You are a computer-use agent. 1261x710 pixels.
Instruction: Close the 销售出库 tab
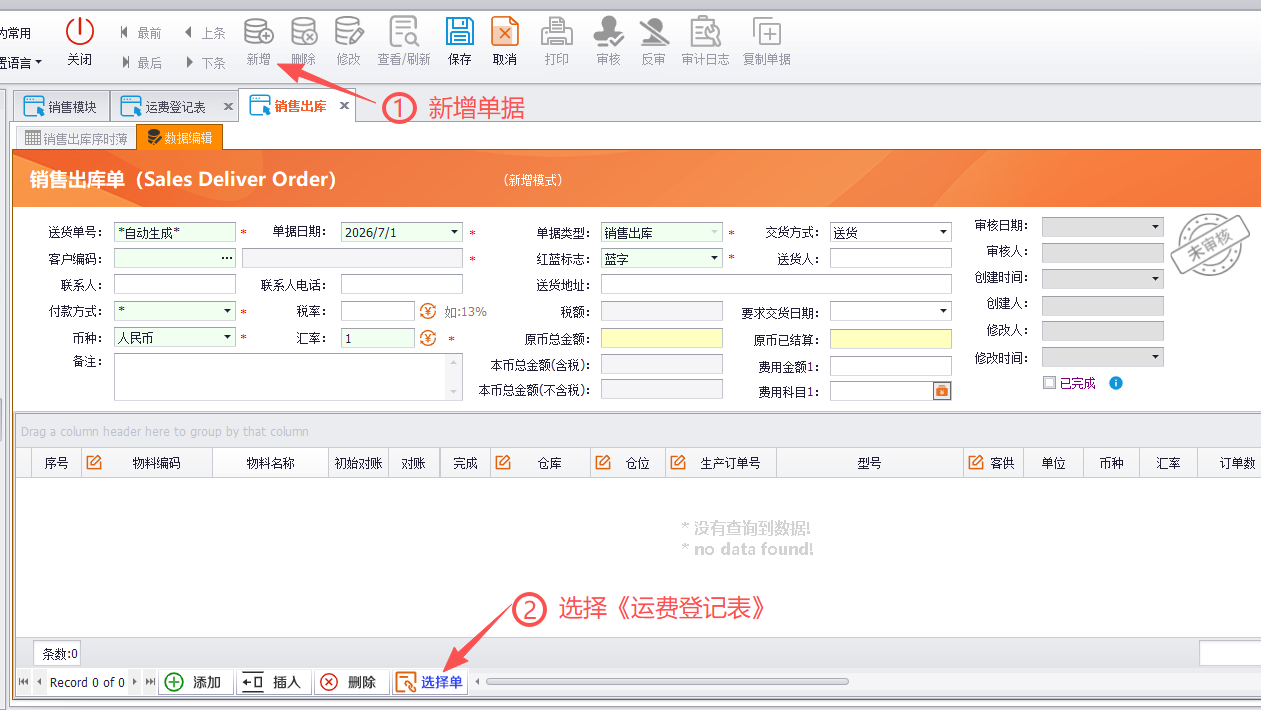tap(344, 105)
